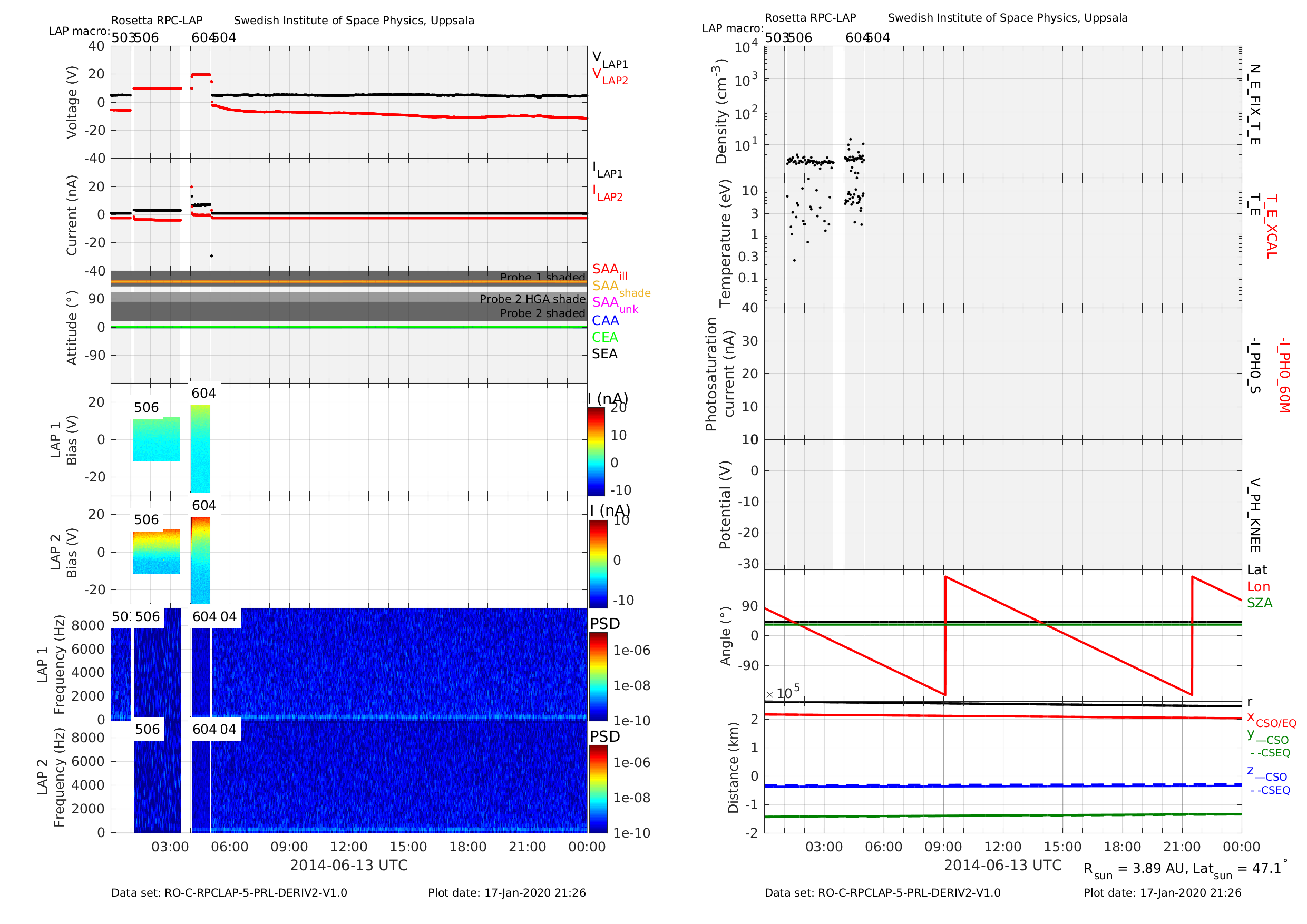Click the blue z CSO legend label
1307x924 pixels.
pos(1267,774)
